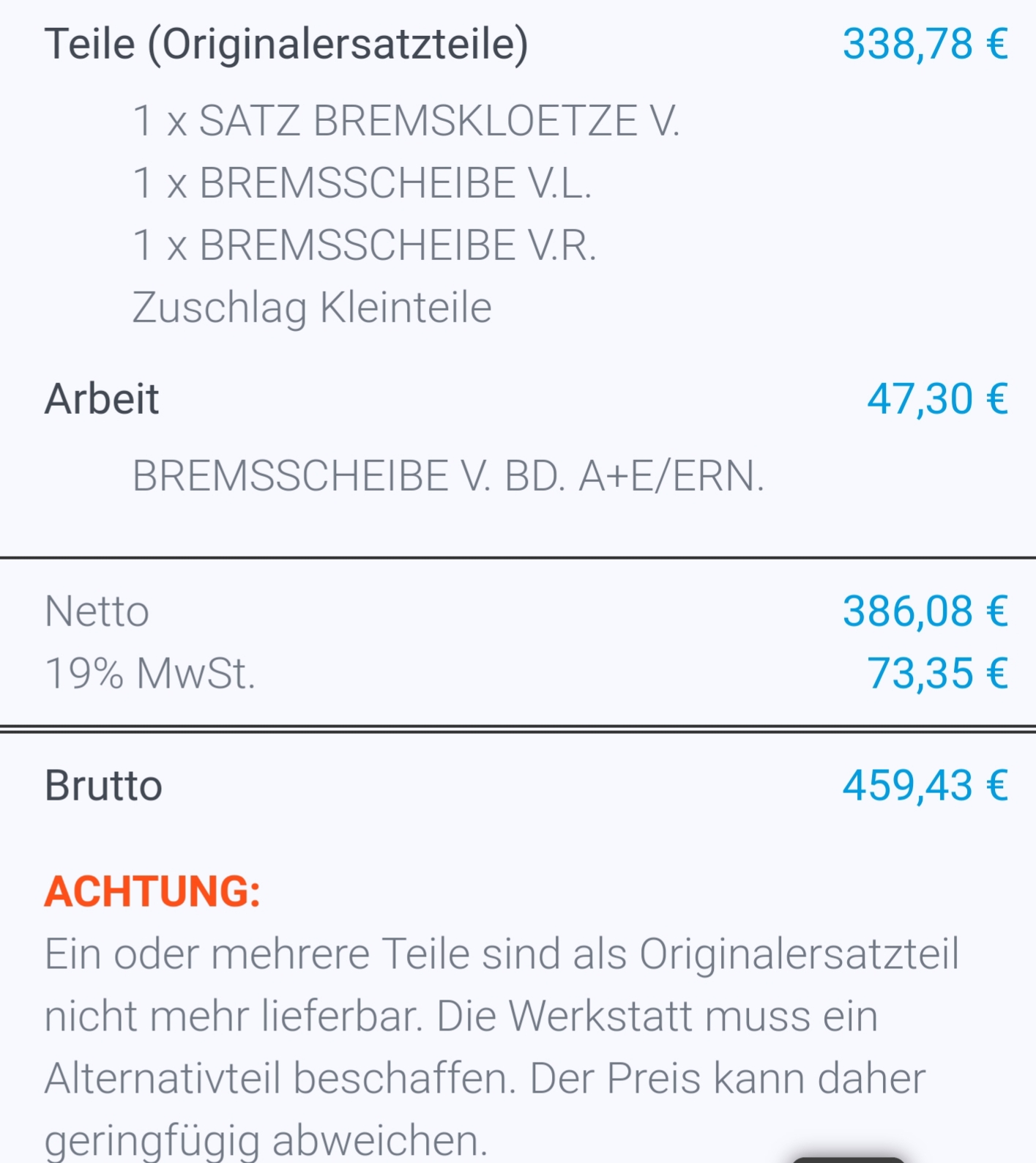
Task: Click the single divider line above Netto
Action: coord(518,558)
